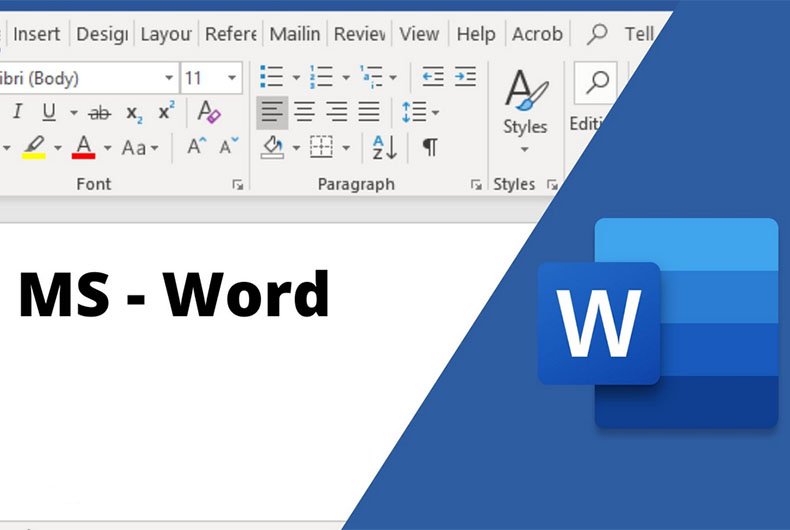790x530 pixels.
Task: Open borders dropdown arrow
Action: tap(346, 148)
